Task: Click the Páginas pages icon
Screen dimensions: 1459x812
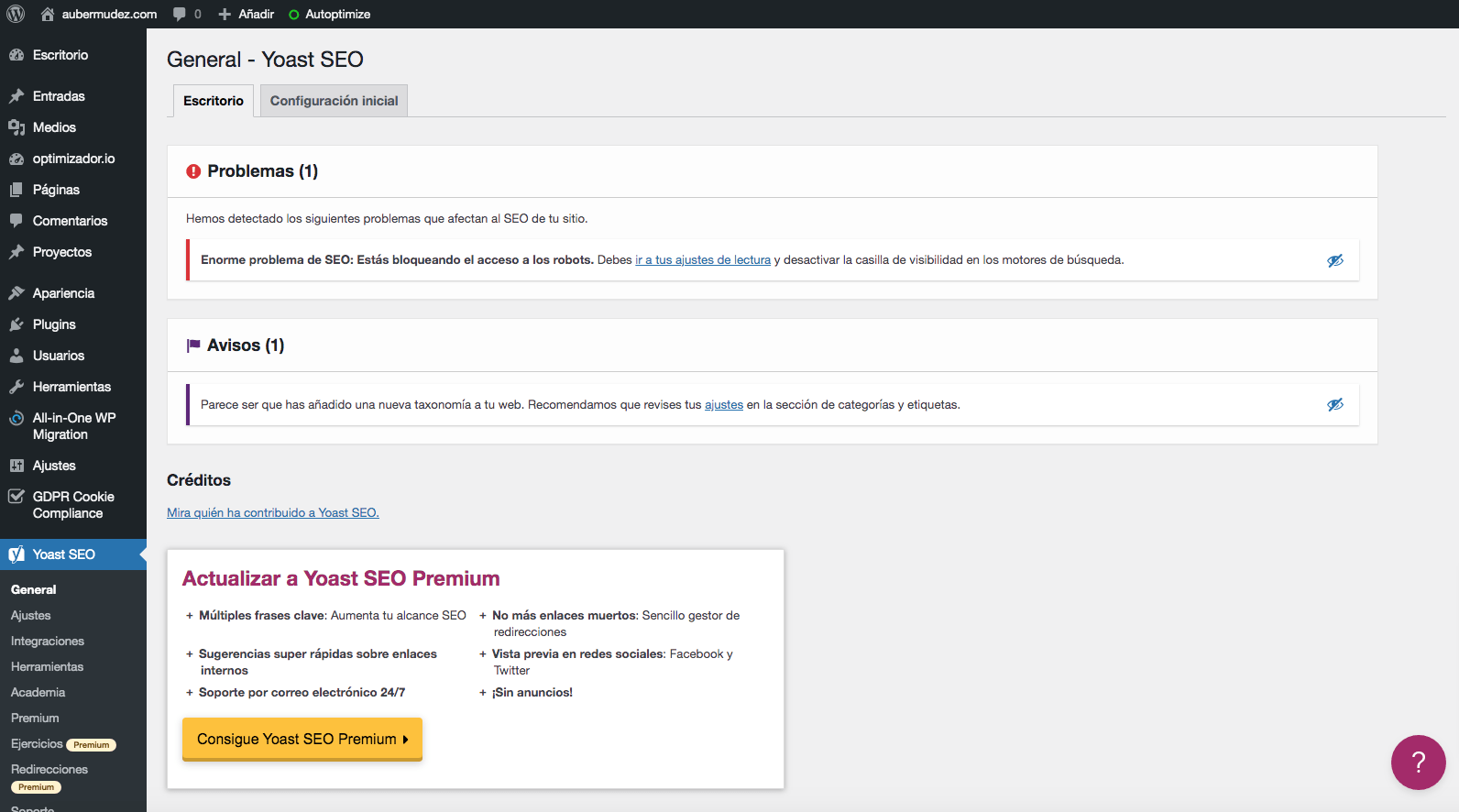Action: [x=16, y=190]
